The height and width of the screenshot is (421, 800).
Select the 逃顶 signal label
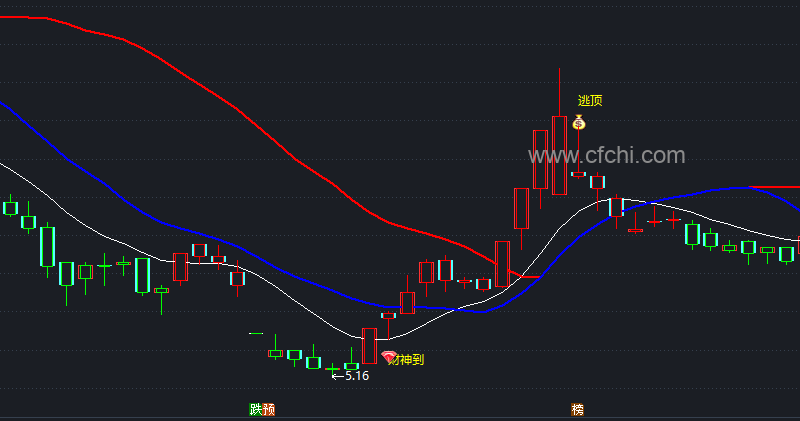click(590, 101)
